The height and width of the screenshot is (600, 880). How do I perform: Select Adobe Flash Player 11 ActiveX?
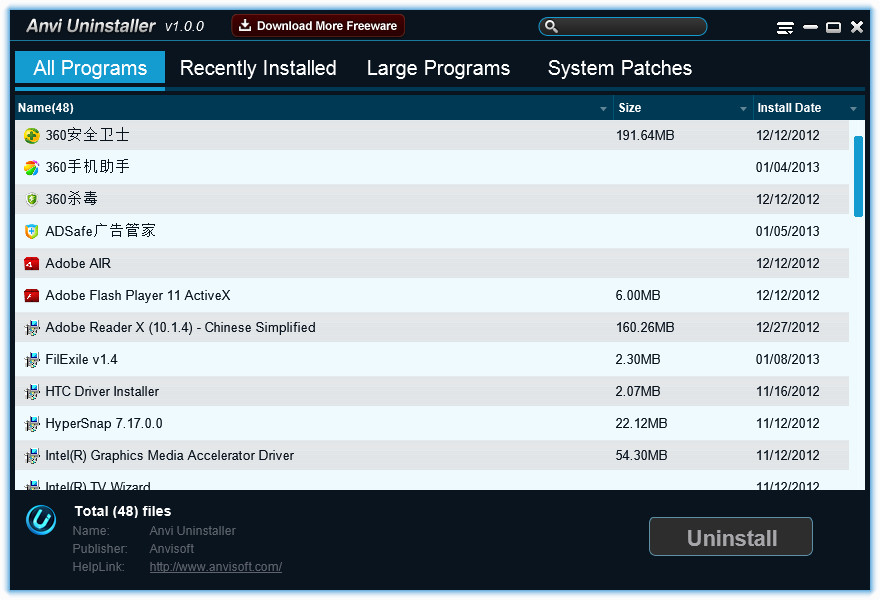[x=138, y=295]
